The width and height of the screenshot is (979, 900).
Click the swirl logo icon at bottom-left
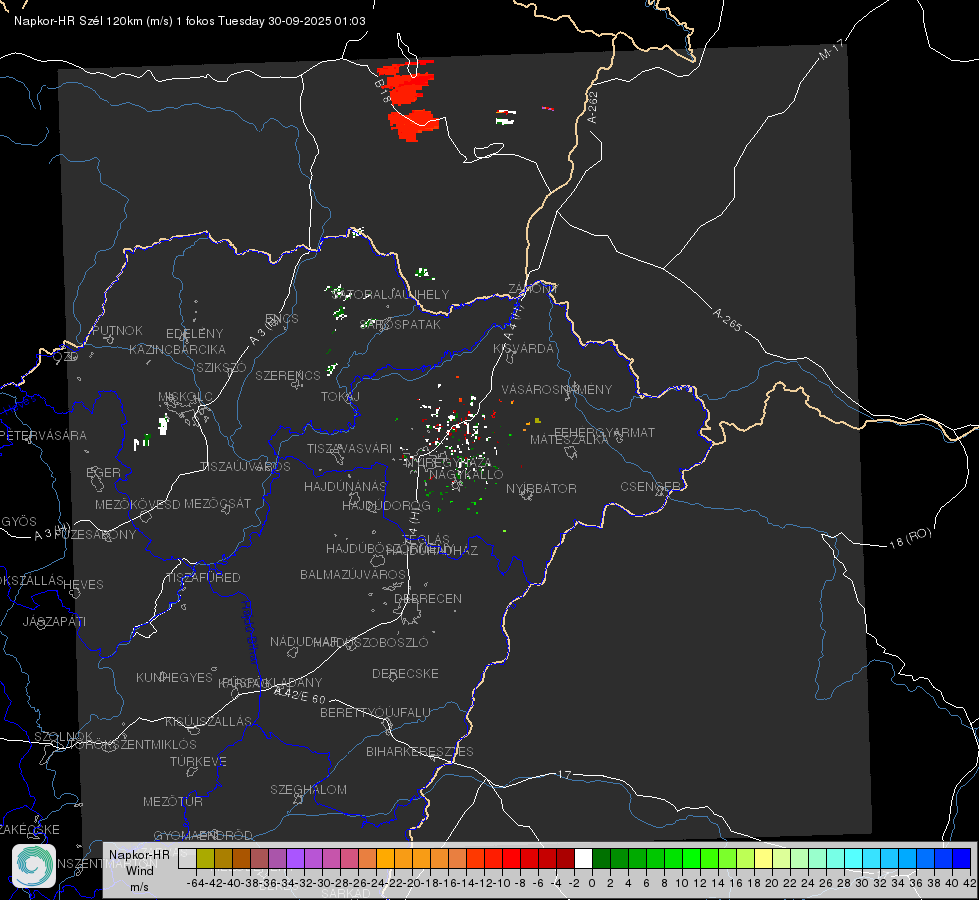[34, 866]
